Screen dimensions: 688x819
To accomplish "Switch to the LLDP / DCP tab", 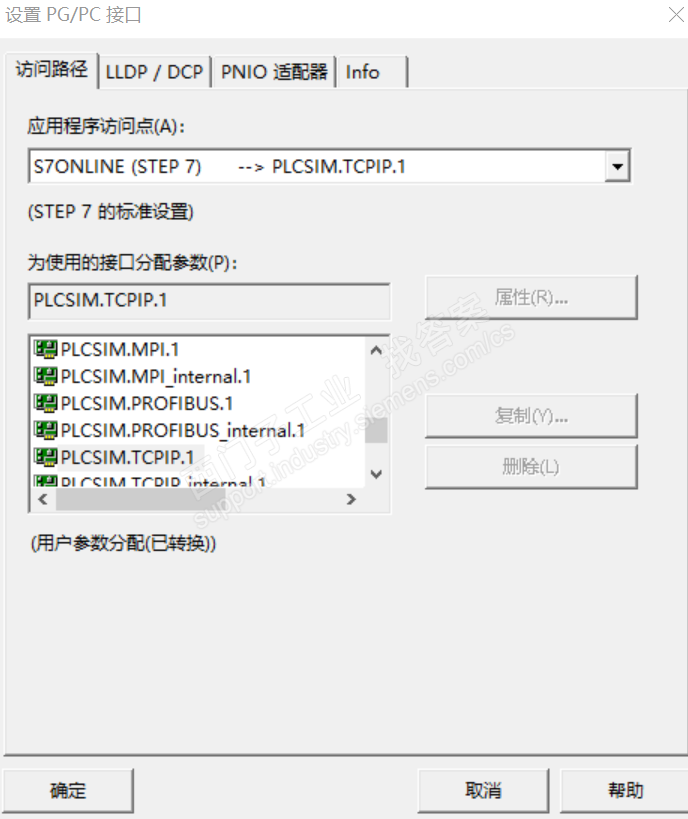I will (x=154, y=72).
